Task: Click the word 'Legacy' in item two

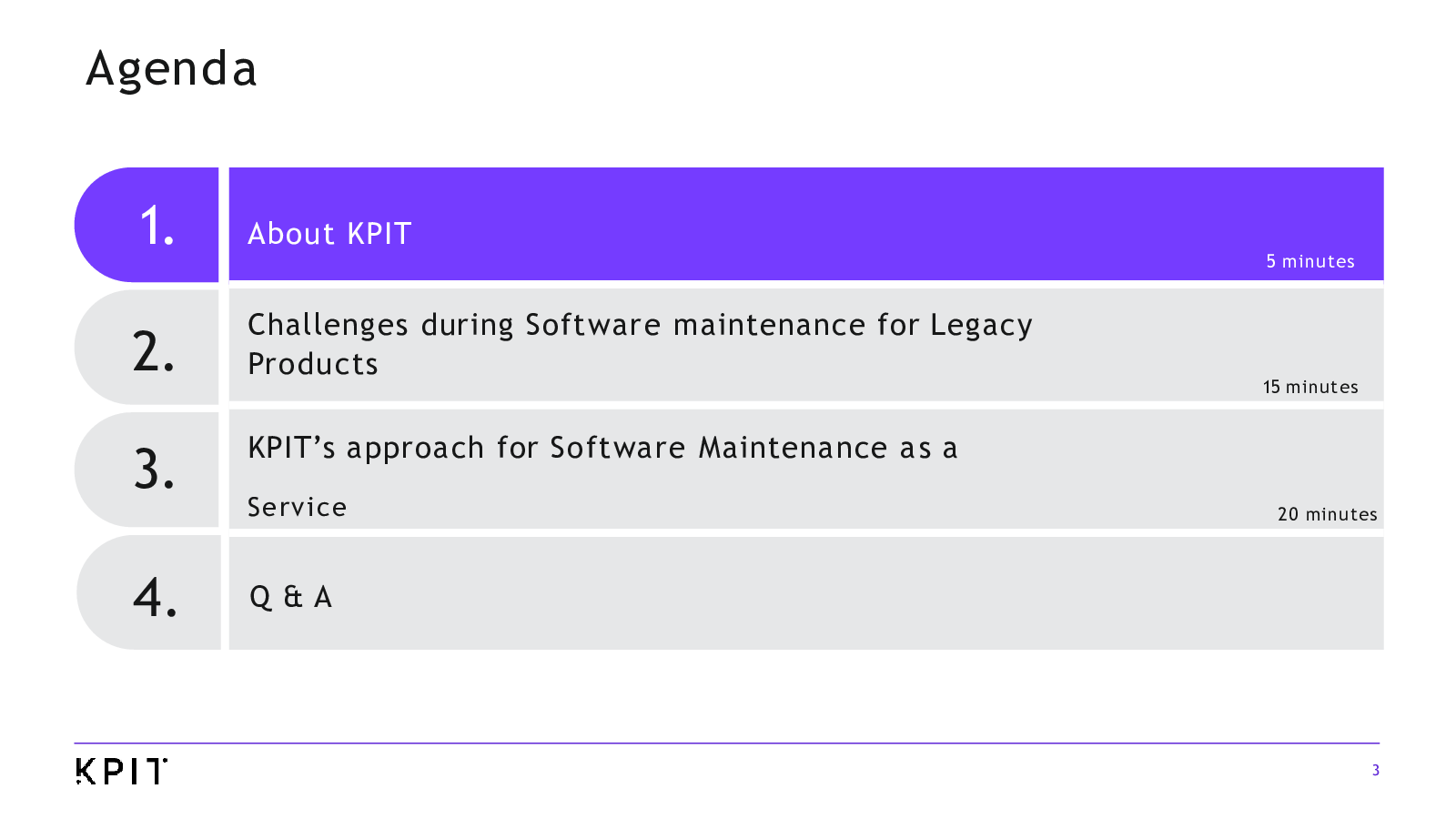Action: [x=981, y=326]
